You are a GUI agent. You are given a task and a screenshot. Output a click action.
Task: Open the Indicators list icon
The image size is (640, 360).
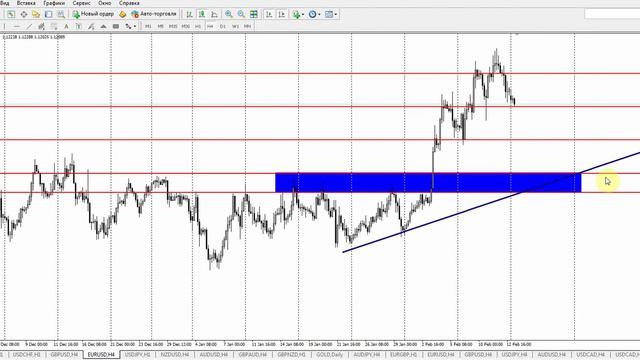tap(296, 14)
